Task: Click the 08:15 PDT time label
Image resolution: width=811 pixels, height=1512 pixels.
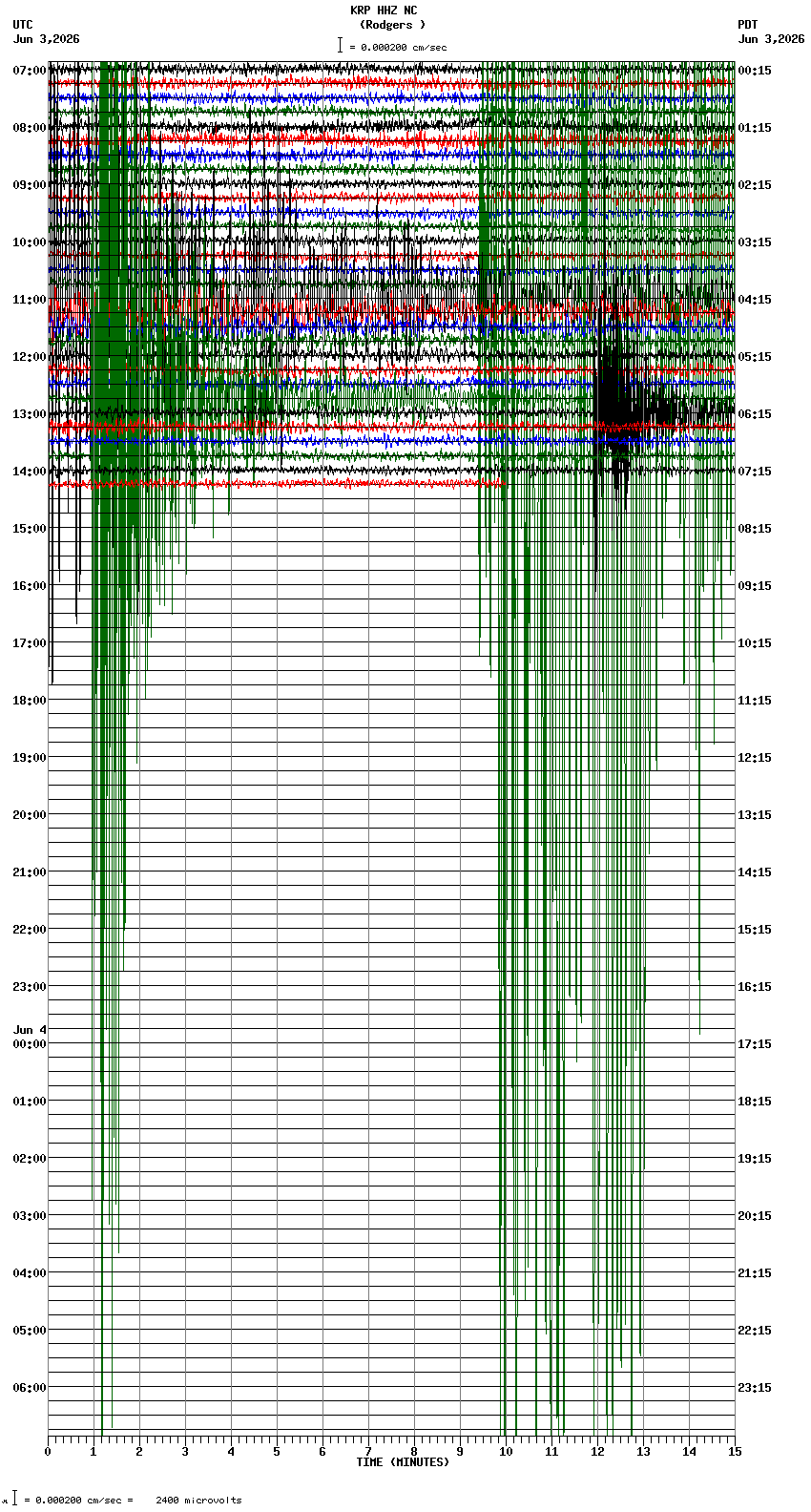Action: pyautogui.click(x=755, y=529)
